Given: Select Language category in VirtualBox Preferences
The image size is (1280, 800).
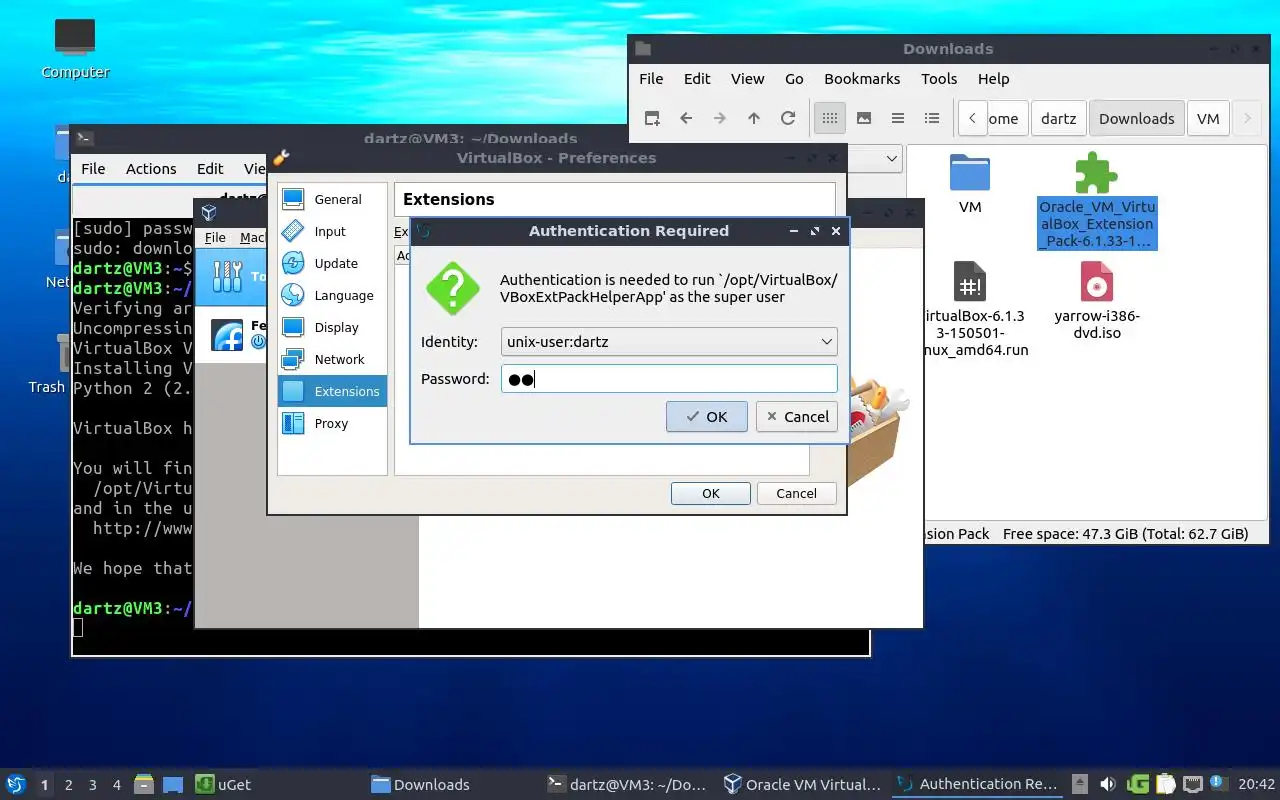Looking at the screenshot, I should pyautogui.click(x=332, y=295).
